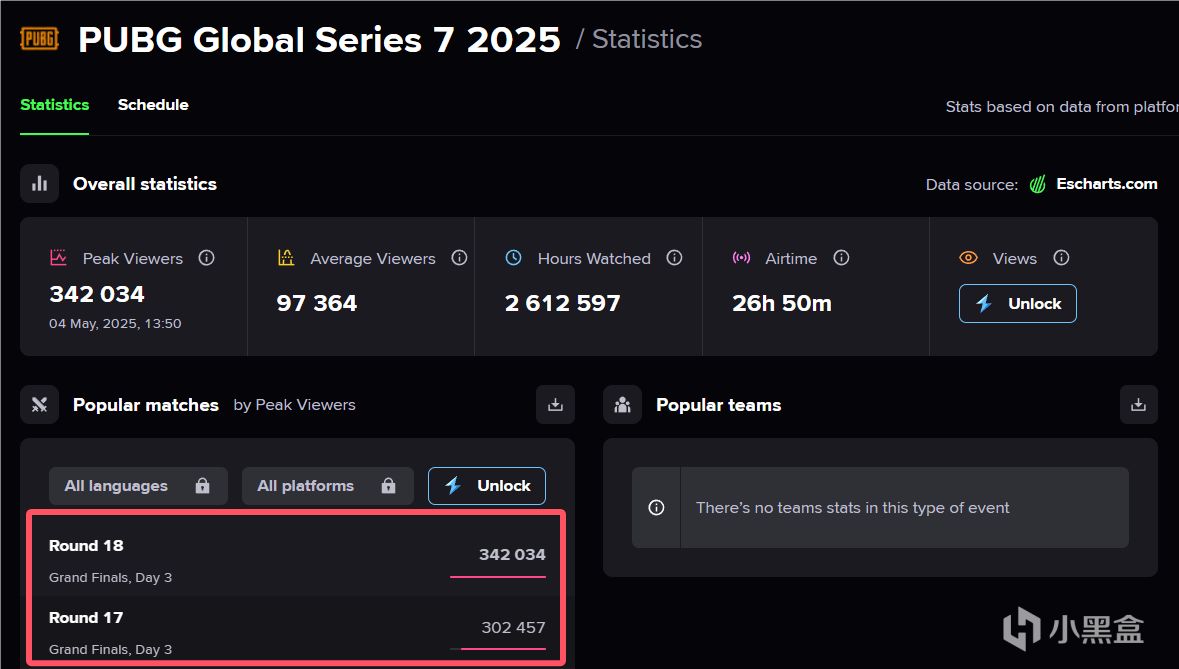Open the All platforms dropdown
The height and width of the screenshot is (669, 1179).
coord(328,486)
